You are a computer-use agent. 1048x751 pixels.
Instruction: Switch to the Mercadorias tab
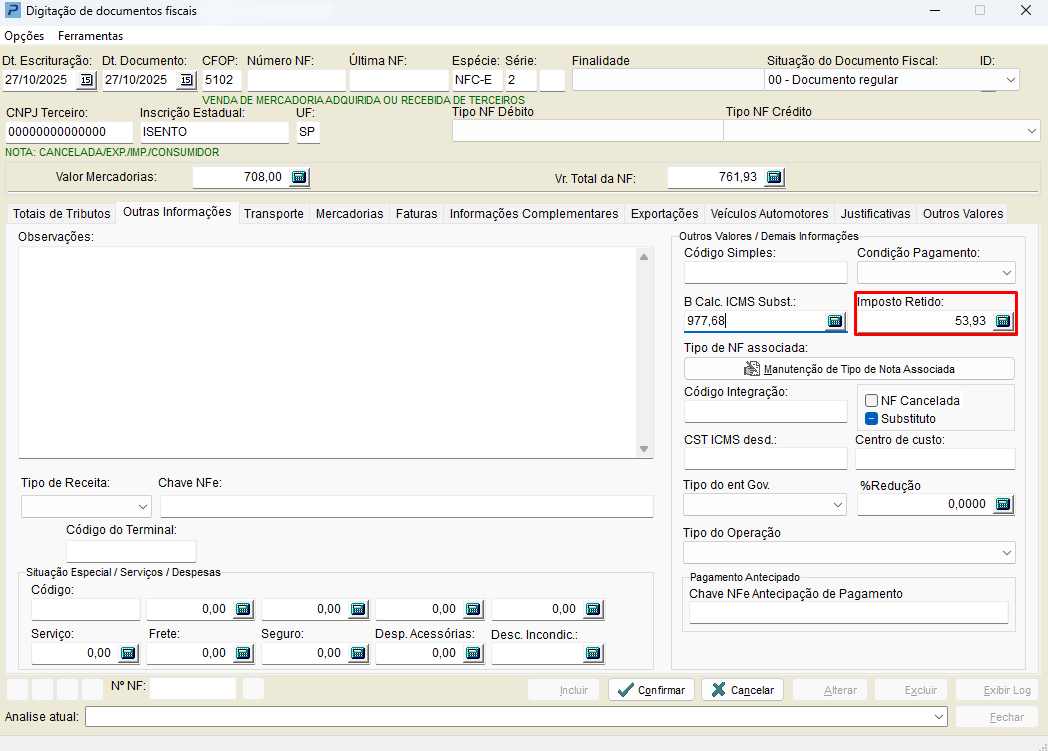coord(349,214)
